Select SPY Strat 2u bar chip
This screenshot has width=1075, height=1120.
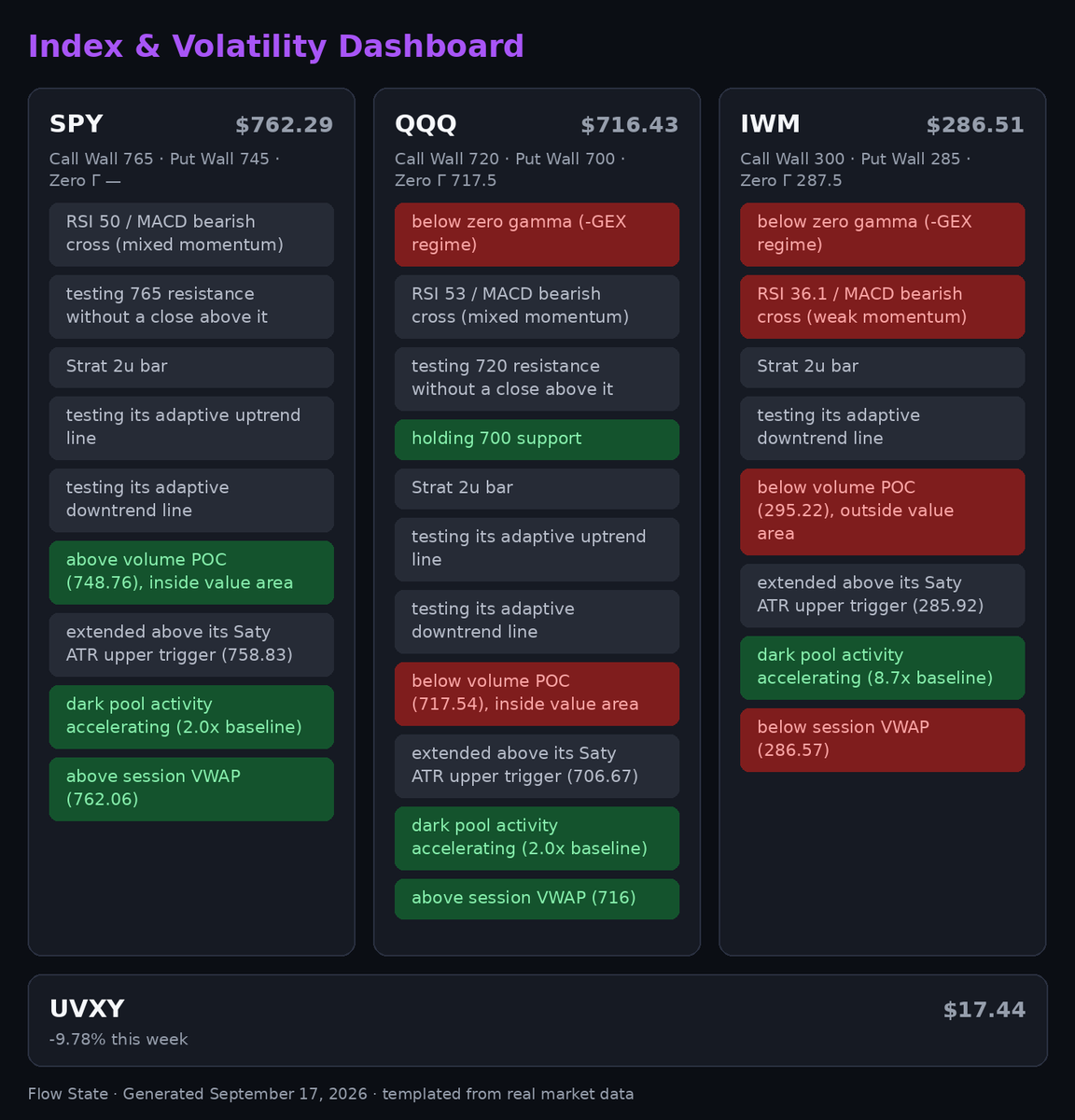[191, 367]
